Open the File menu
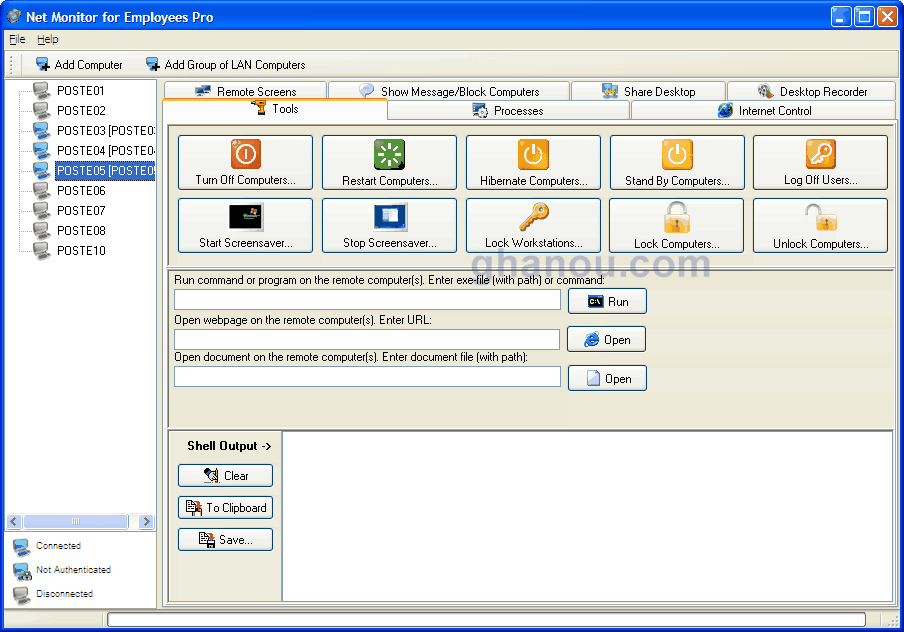This screenshot has height=632, width=904. [x=17, y=39]
